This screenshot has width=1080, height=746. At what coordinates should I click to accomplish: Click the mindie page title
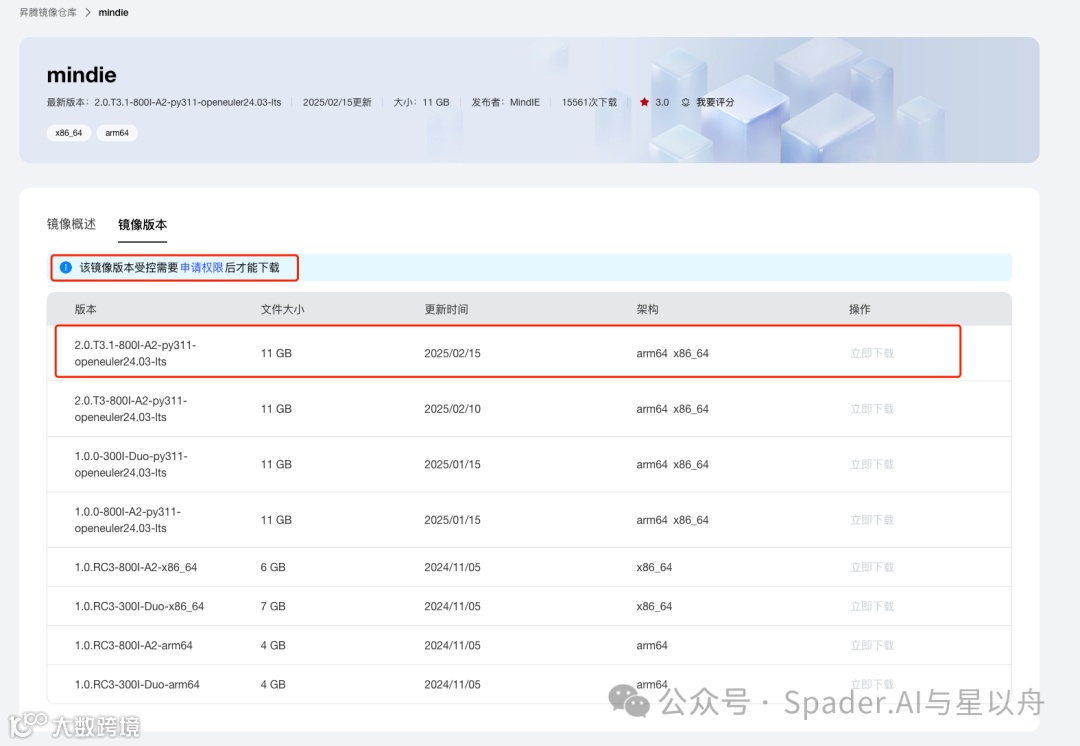(81, 74)
